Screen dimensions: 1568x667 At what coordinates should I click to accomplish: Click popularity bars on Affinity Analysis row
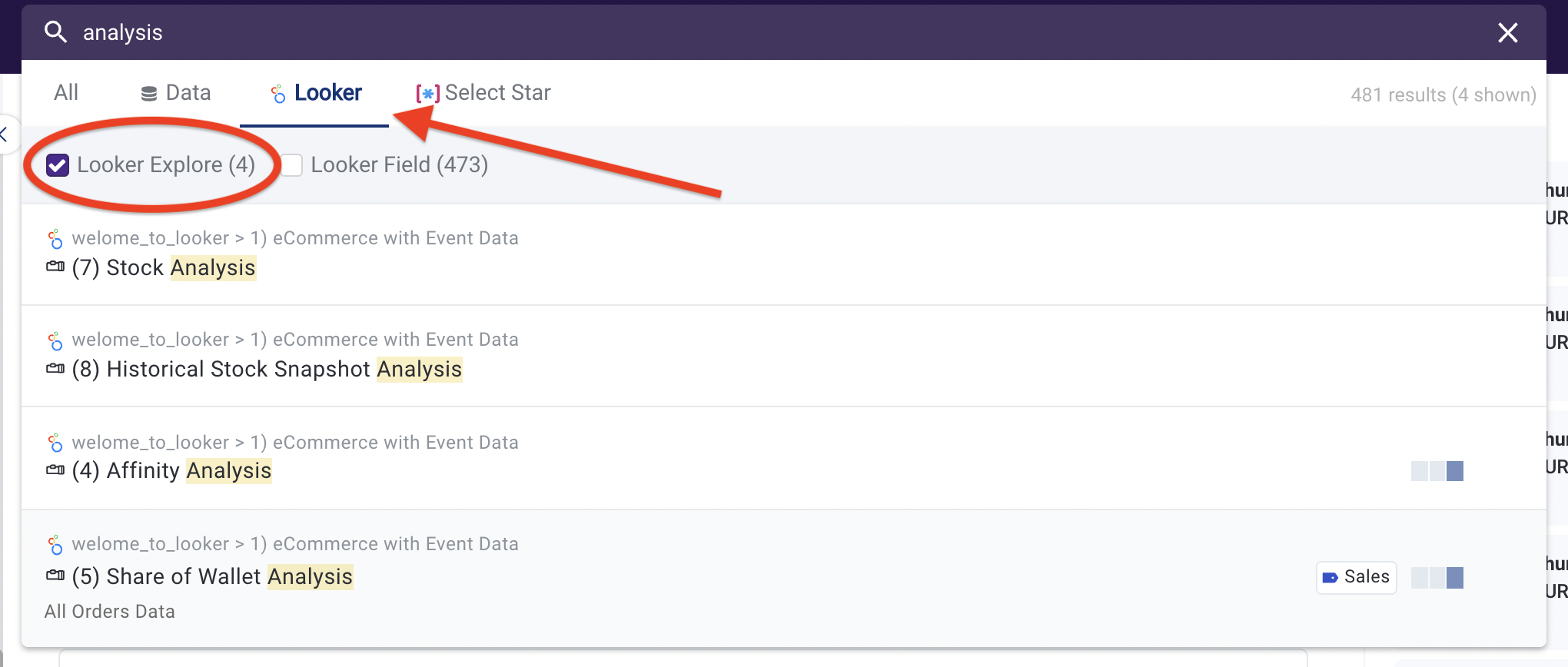pos(1437,471)
